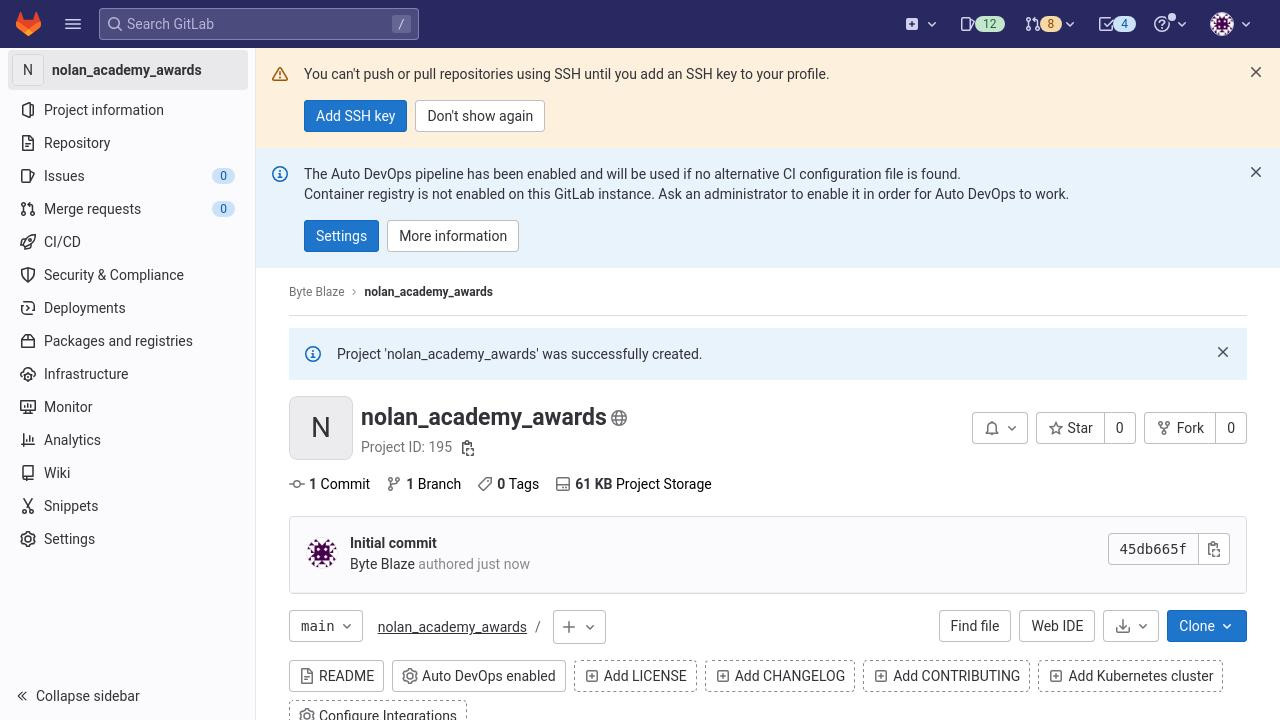Click the fork count 0
Viewport: 1280px width, 720px height.
click(1231, 428)
